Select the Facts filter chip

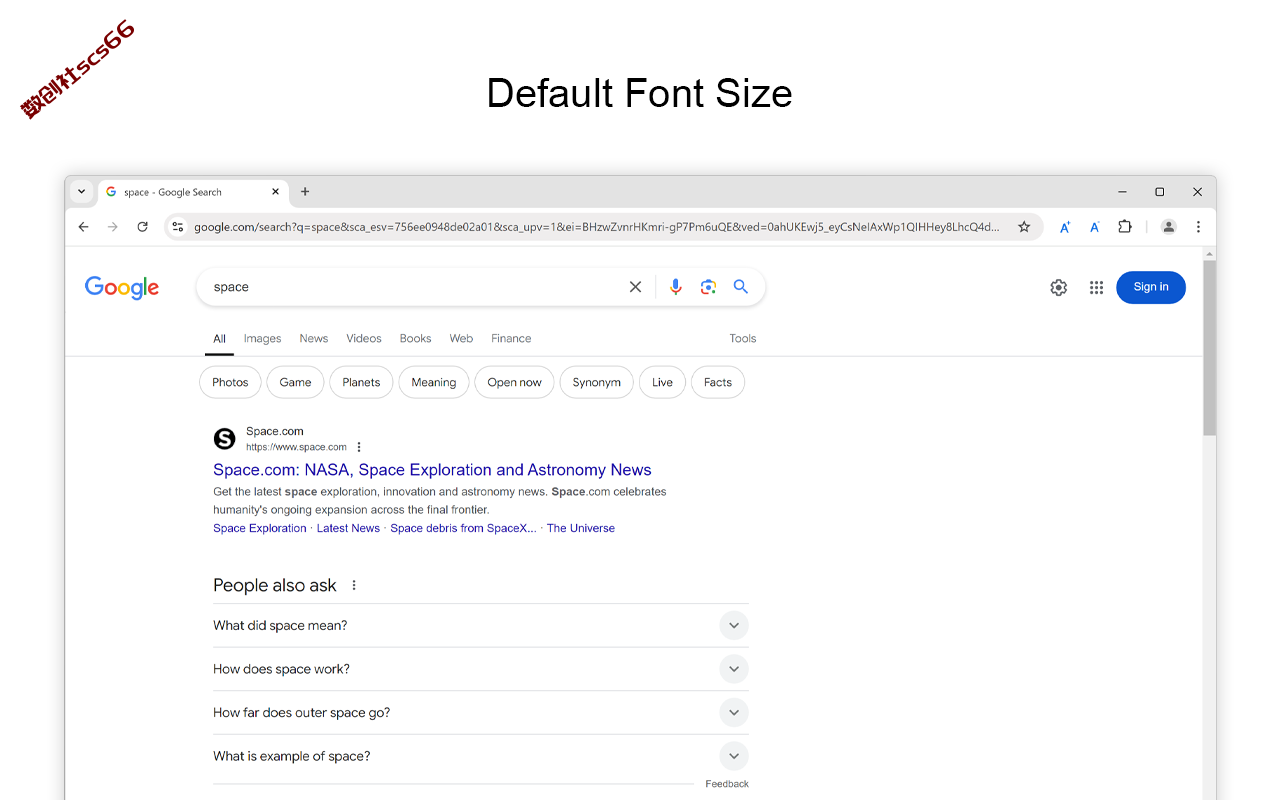(x=718, y=382)
